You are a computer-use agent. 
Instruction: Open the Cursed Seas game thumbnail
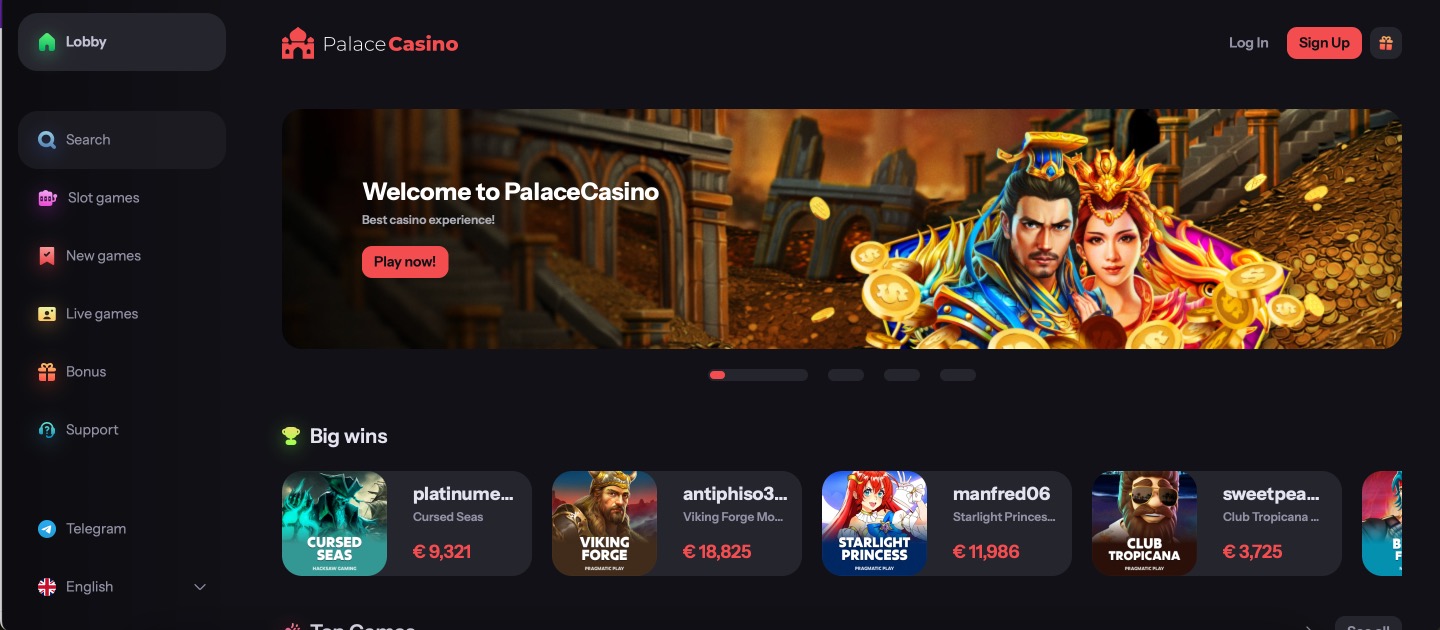pyautogui.click(x=334, y=524)
